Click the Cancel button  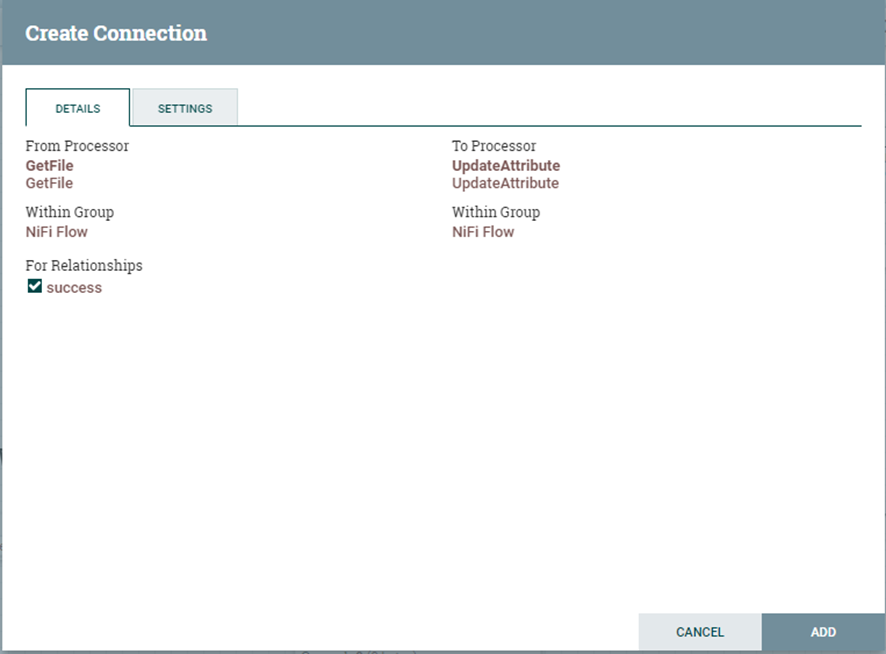click(x=700, y=631)
